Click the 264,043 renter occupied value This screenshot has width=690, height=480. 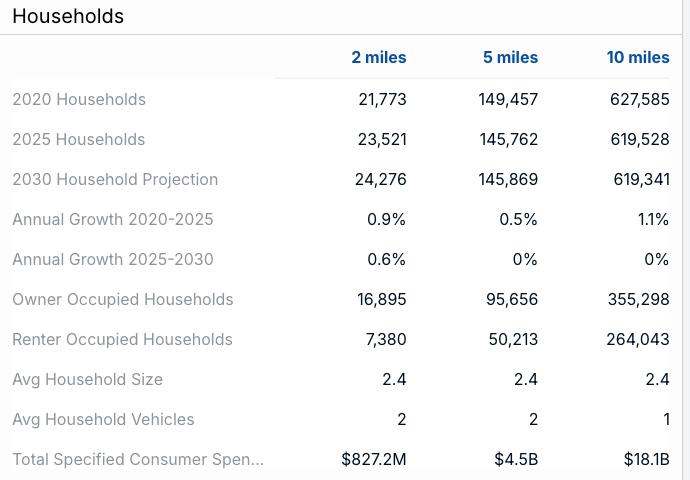(638, 340)
